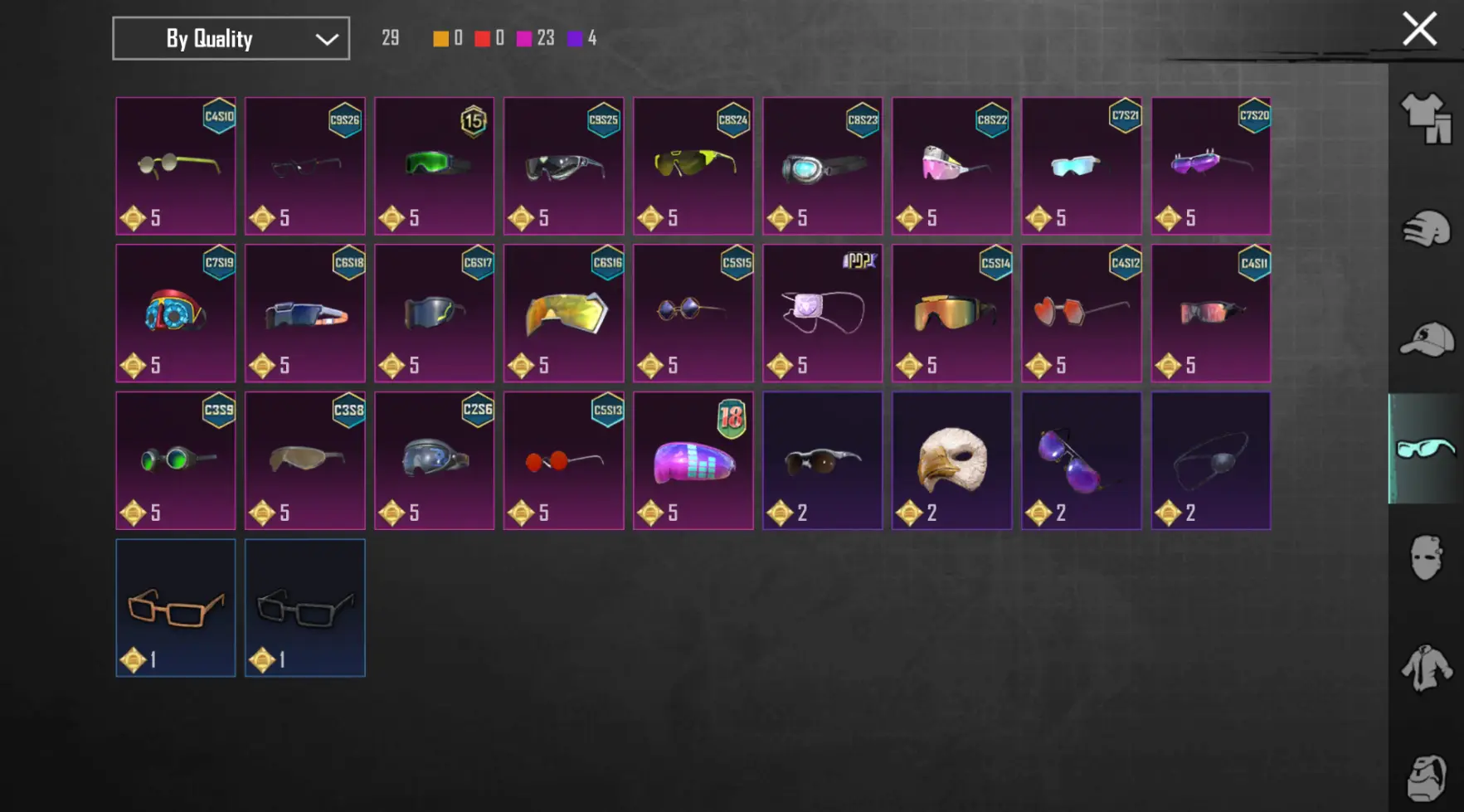Select the eagle beak mask item
Viewport: 1464px width, 812px height.
pos(952,460)
